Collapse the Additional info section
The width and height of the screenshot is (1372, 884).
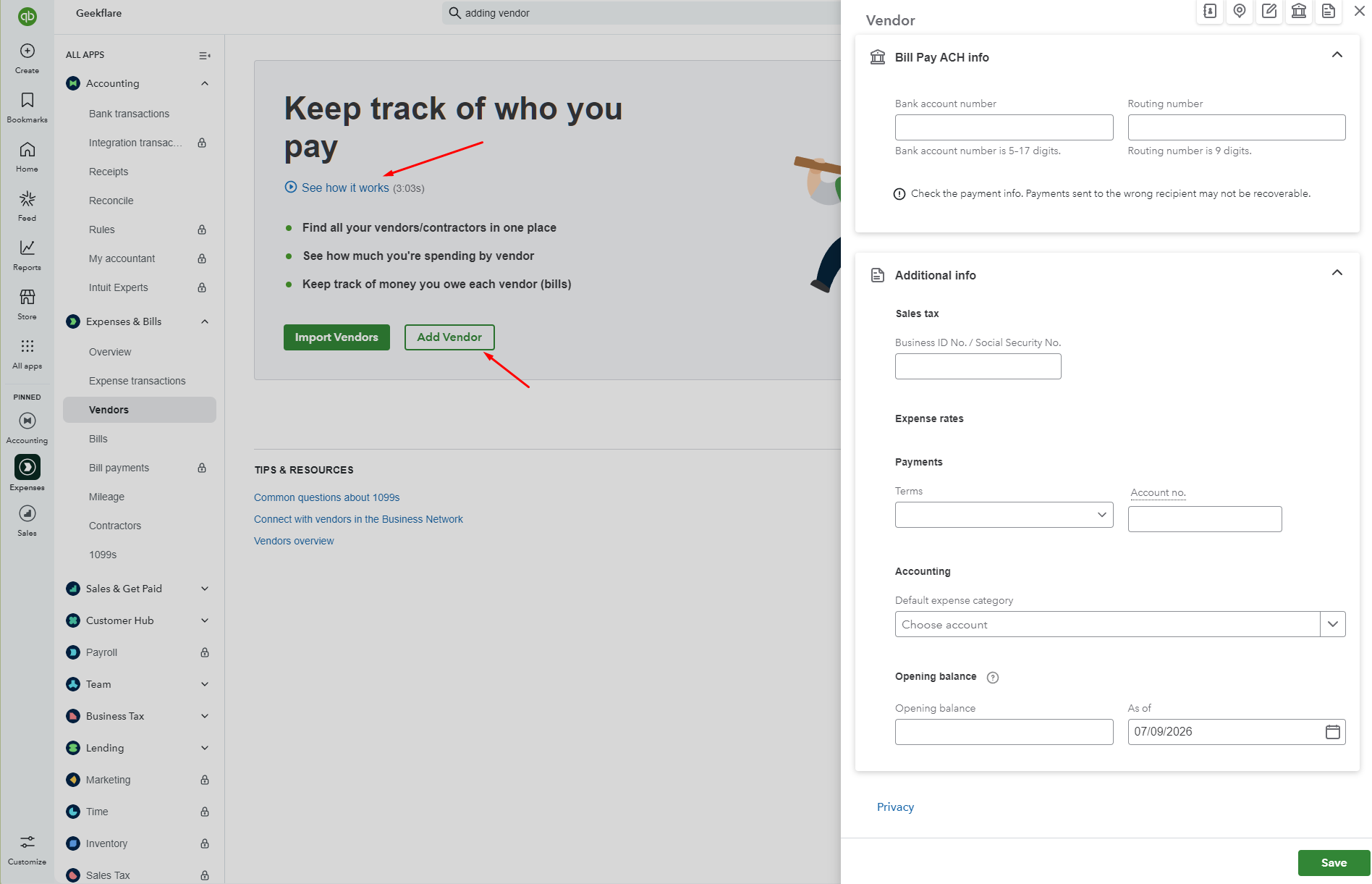click(x=1337, y=273)
